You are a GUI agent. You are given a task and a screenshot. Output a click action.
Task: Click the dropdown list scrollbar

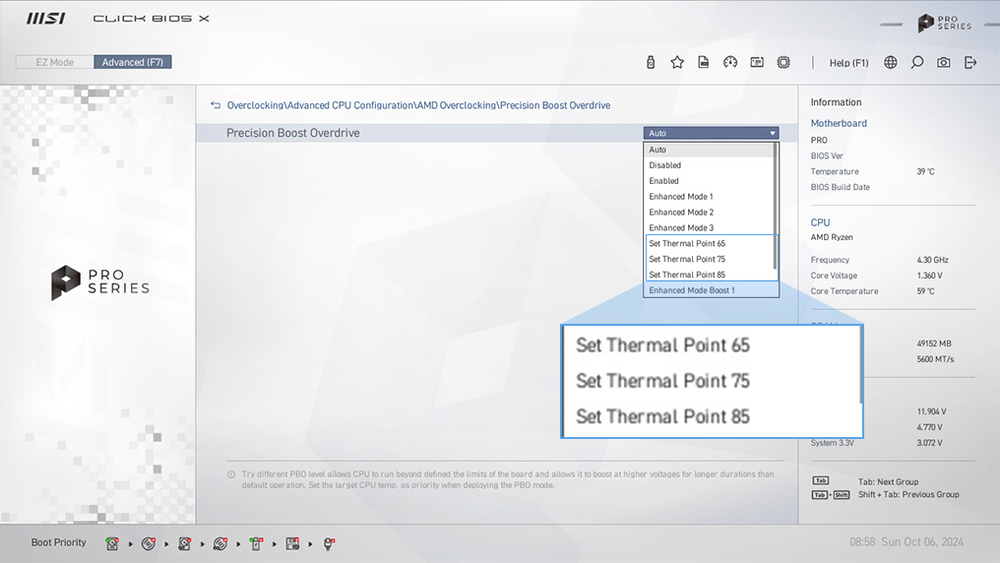pyautogui.click(x=776, y=205)
